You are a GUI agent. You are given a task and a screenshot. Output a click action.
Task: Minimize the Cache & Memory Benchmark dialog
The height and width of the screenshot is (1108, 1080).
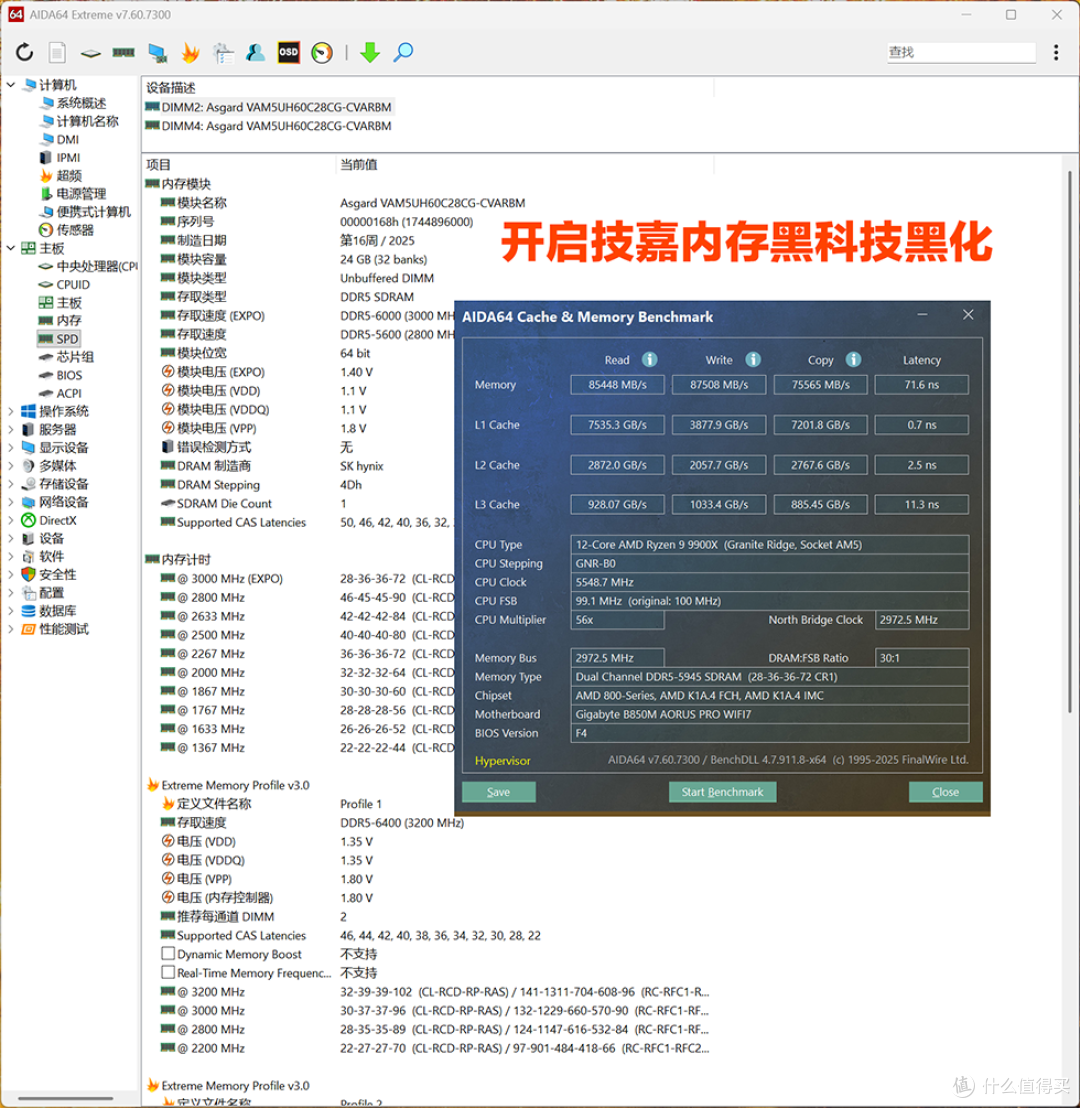click(922, 315)
